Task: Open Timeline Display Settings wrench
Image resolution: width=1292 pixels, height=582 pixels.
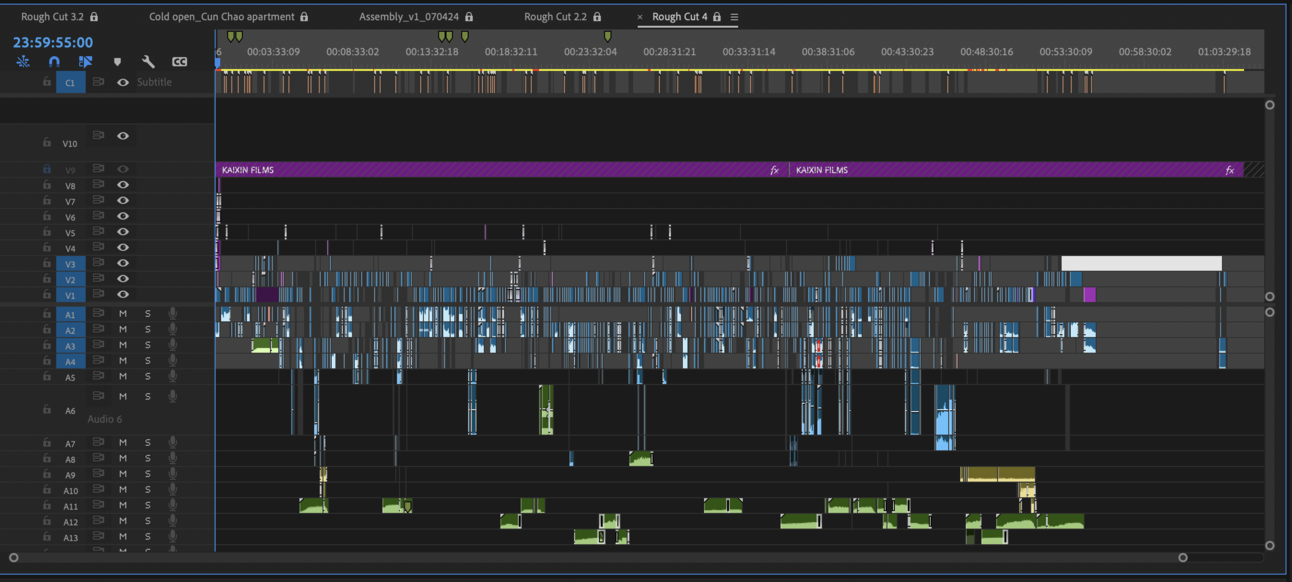Action: click(148, 62)
